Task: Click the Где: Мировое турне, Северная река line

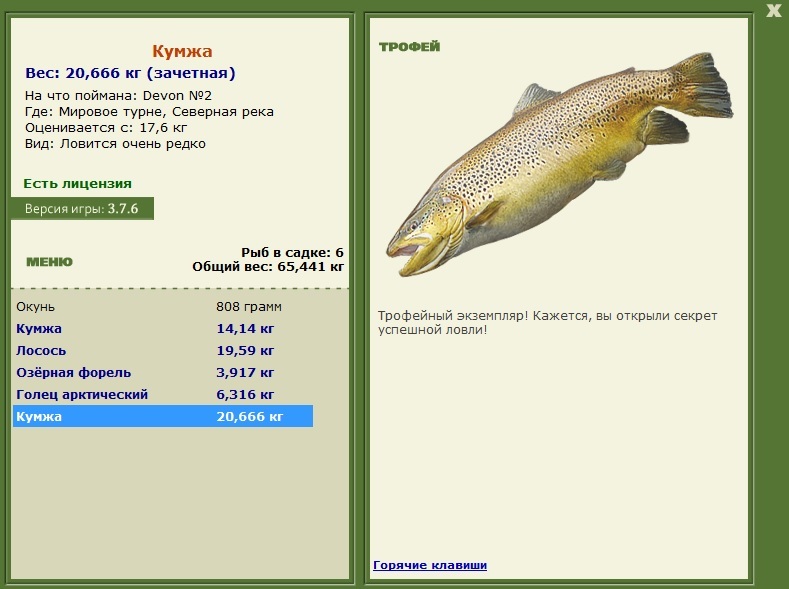Action: tap(149, 112)
